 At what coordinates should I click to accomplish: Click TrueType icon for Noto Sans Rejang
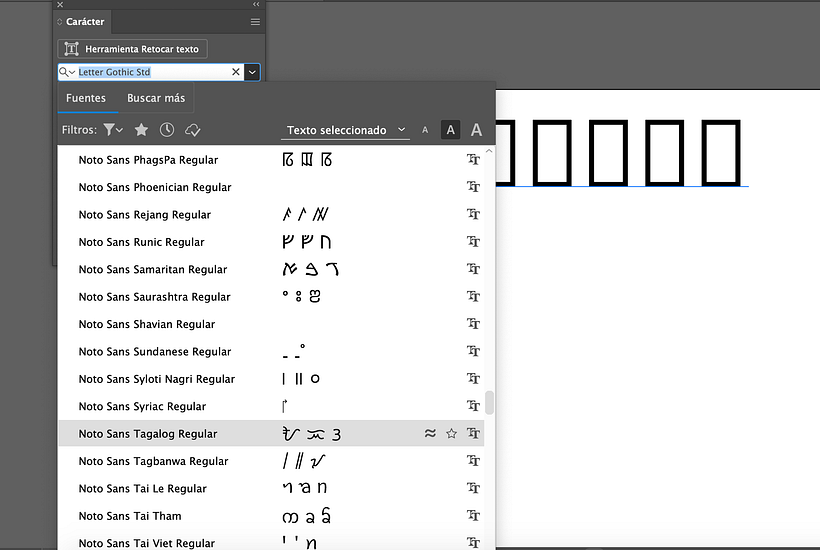pyautogui.click(x=473, y=214)
